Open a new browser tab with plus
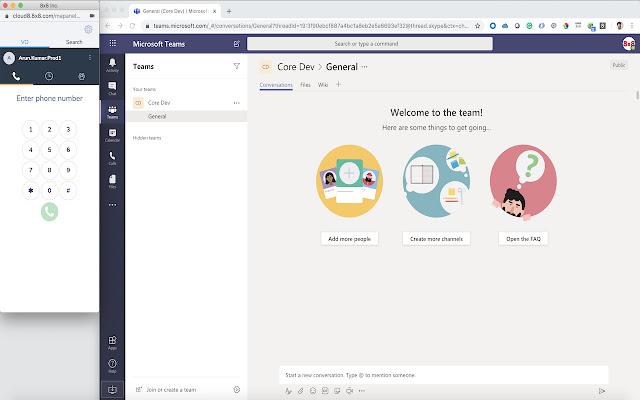 [229, 11]
